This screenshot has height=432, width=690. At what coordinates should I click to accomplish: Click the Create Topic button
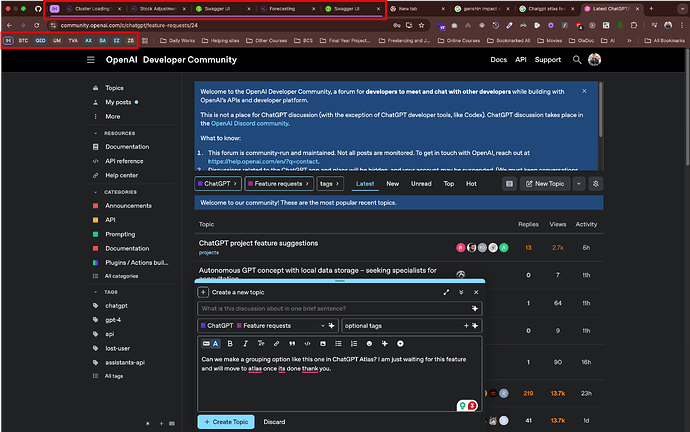(x=226, y=422)
